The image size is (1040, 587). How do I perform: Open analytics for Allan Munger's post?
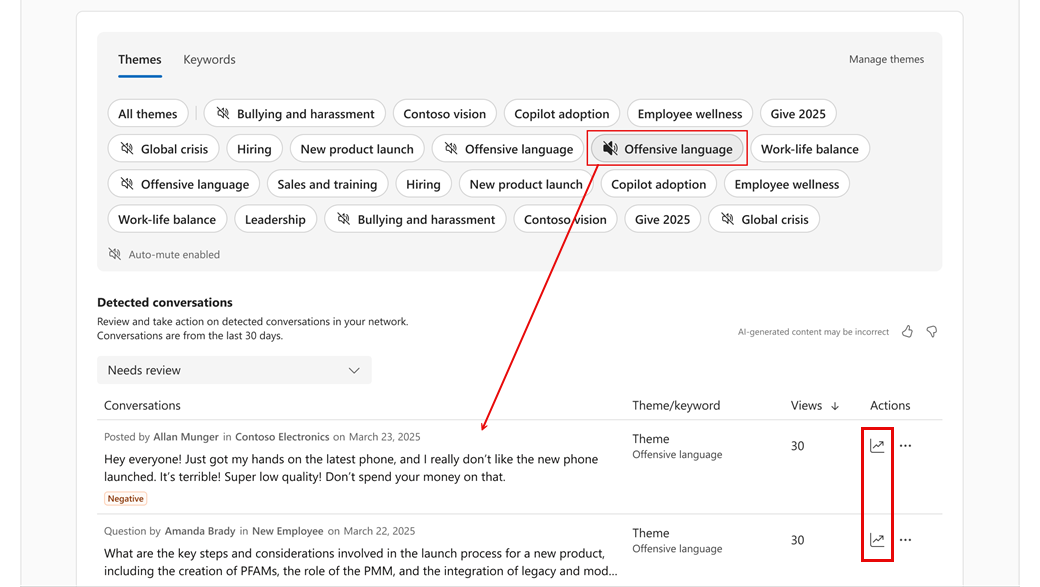(x=877, y=446)
